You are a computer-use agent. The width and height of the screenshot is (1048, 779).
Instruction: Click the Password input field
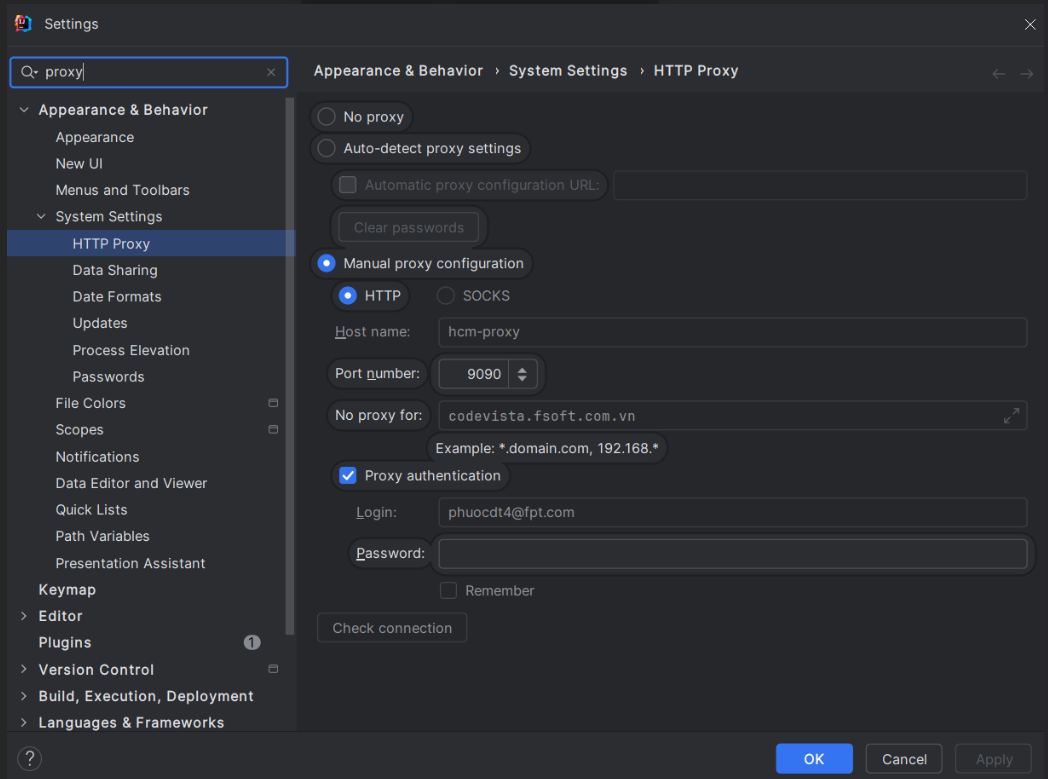point(732,554)
